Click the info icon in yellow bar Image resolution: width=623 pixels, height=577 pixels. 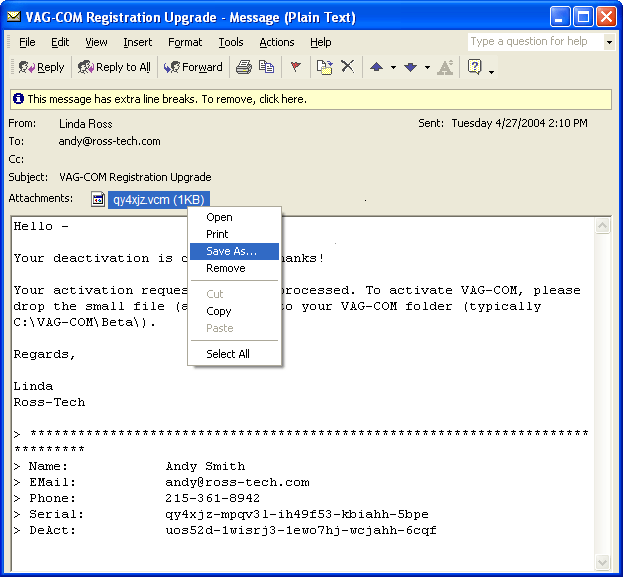click(18, 99)
